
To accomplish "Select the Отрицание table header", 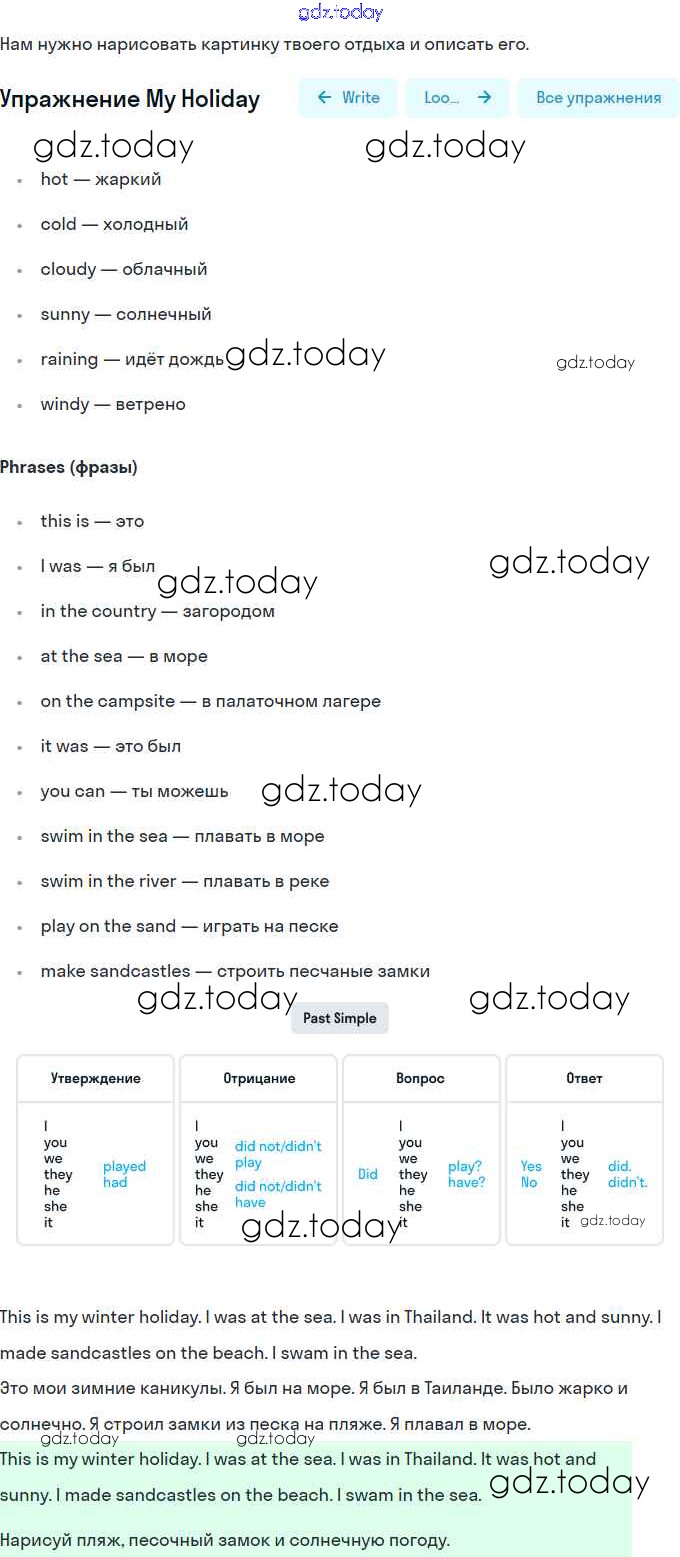I will point(259,1078).
